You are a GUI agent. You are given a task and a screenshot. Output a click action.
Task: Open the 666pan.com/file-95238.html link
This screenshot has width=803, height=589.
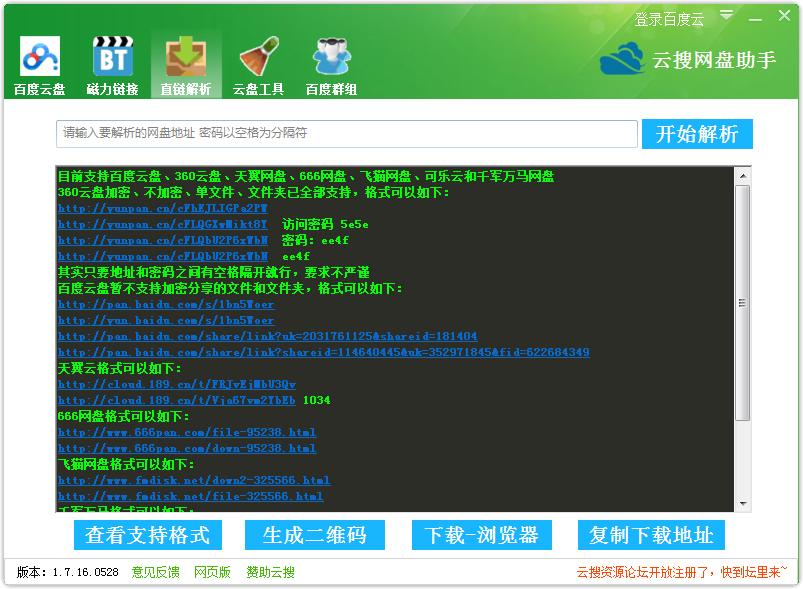187,432
